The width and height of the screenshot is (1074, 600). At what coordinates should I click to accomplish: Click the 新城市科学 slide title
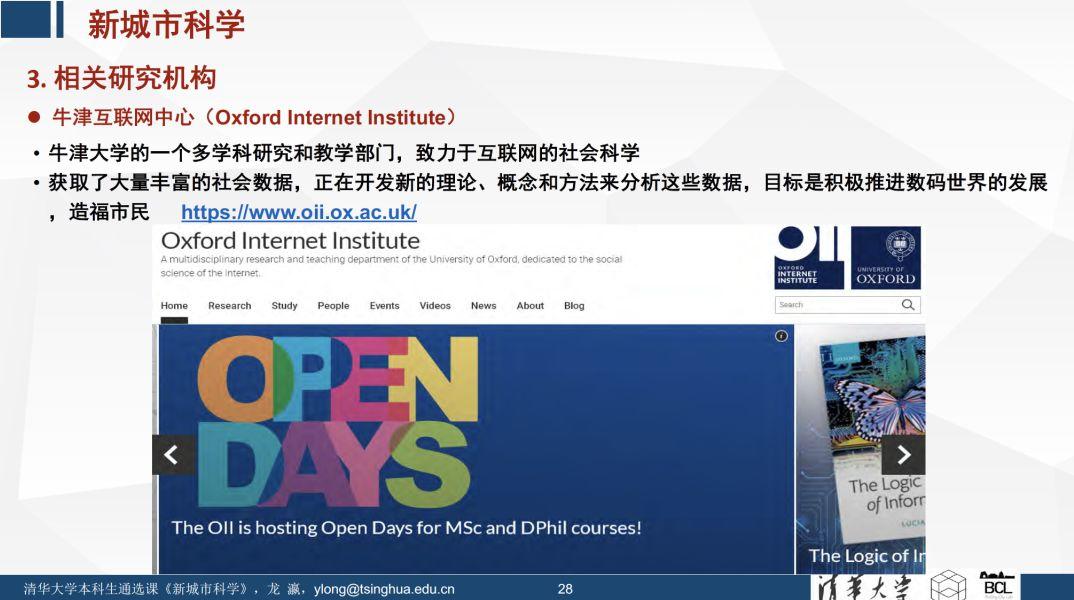click(x=166, y=25)
